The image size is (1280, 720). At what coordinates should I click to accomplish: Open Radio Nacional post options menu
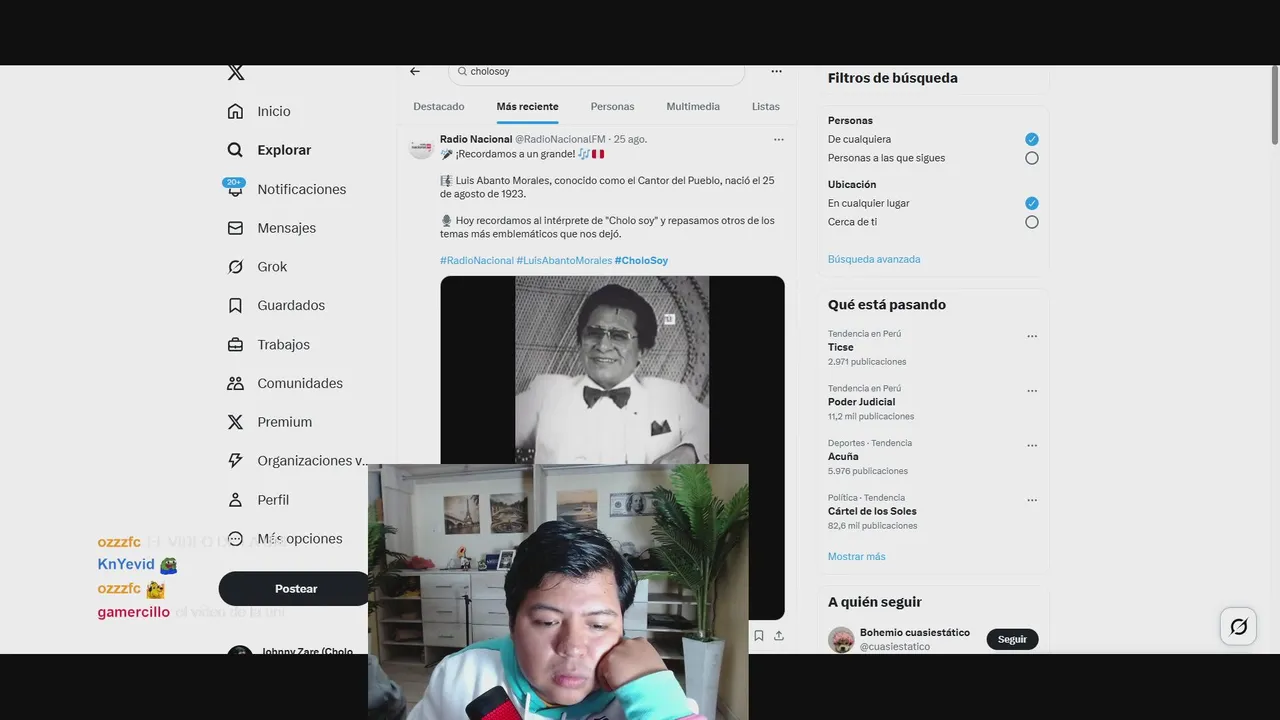point(779,139)
